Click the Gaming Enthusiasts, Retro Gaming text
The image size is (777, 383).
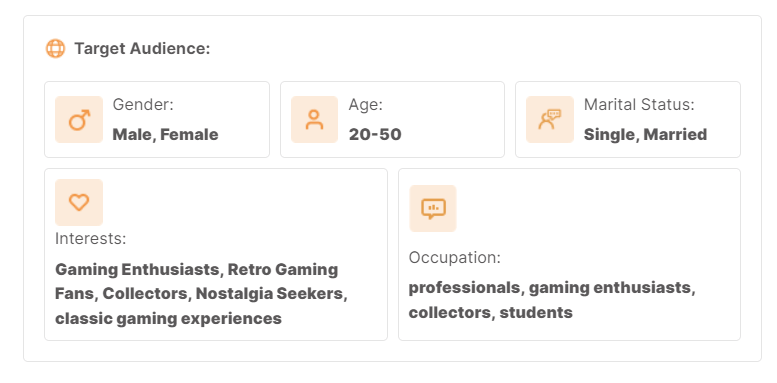point(197,270)
